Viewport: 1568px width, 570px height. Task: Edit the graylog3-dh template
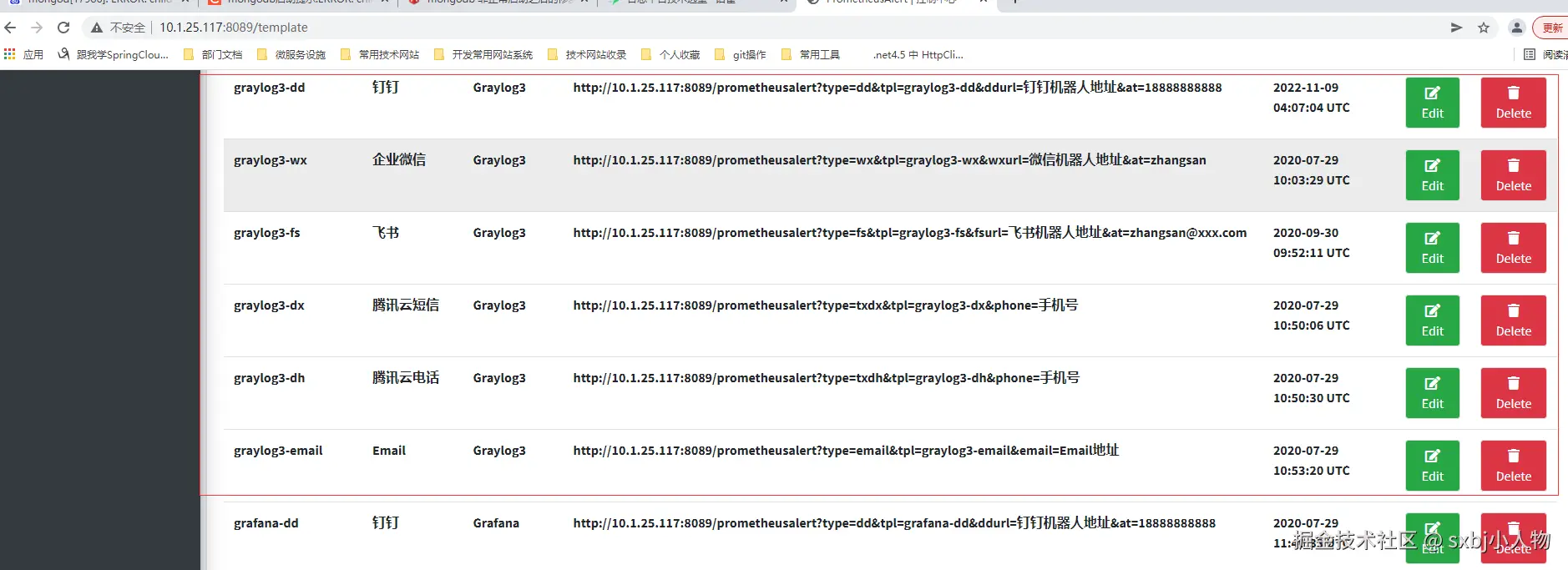tap(1432, 393)
